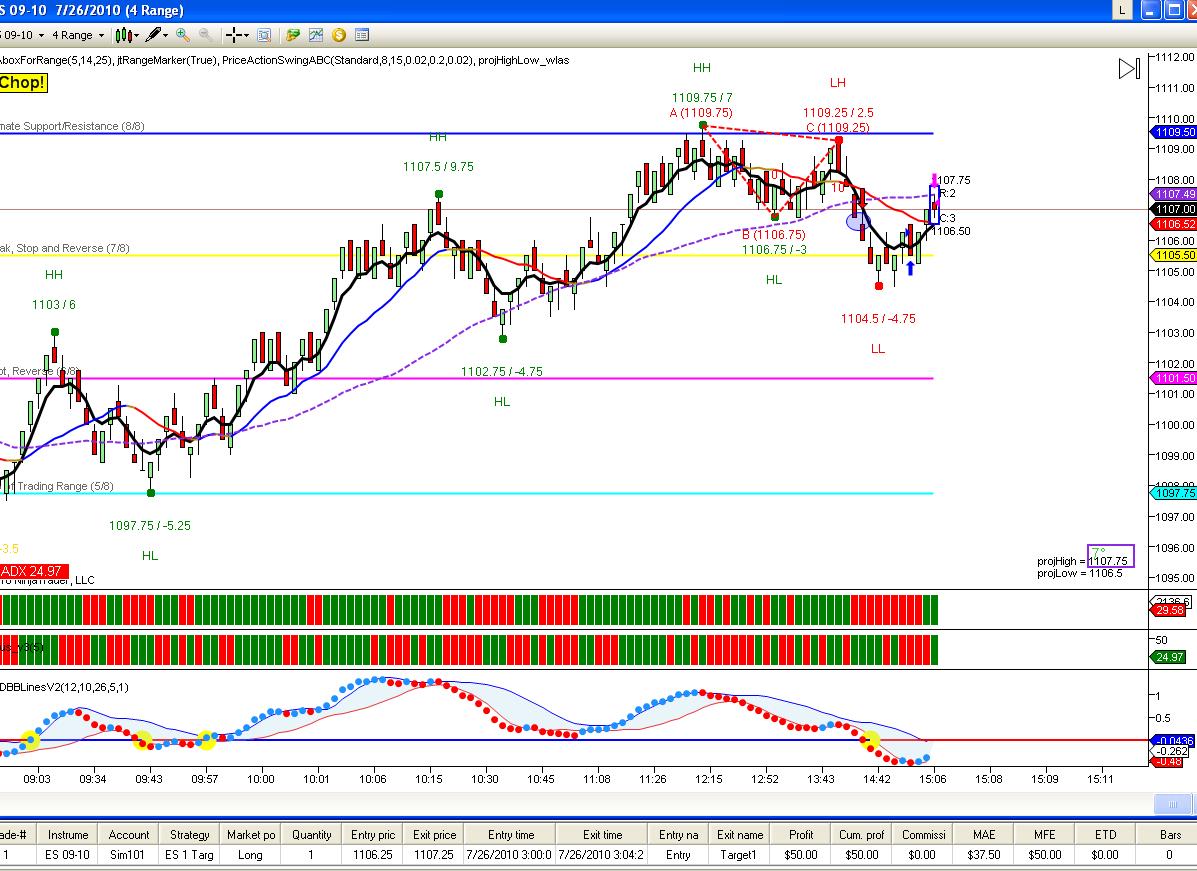Open the chart style dropdown arrow
This screenshot has width=1197, height=871.
coord(137,35)
